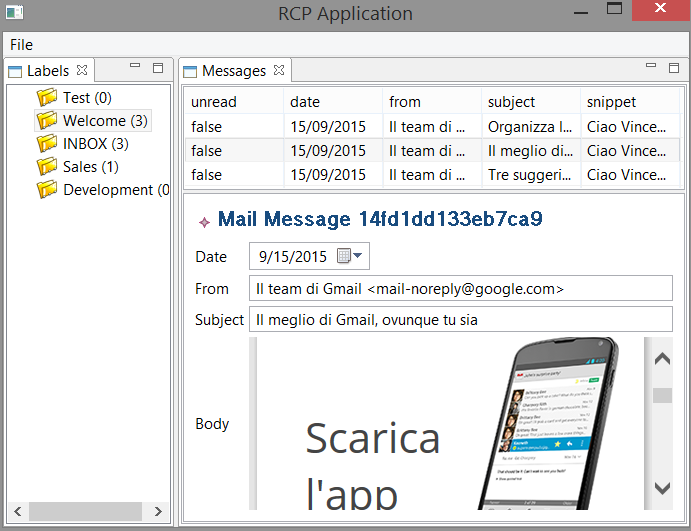Image resolution: width=691 pixels, height=531 pixels.
Task: Click the Mail Message 14fd1dd133eb7ca9 heading
Action: pyautogui.click(x=380, y=219)
